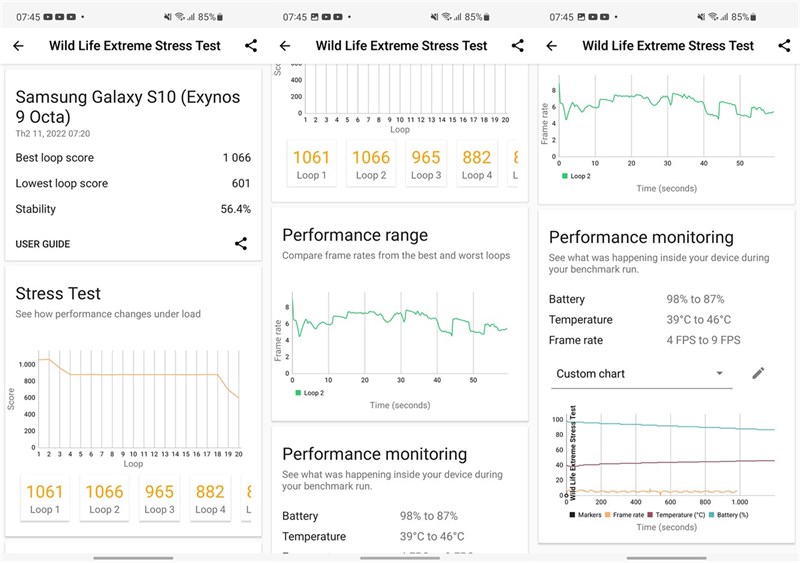Select Loop 2 card with 1066 in left screen
800x563 pixels.
pyautogui.click(x=104, y=498)
